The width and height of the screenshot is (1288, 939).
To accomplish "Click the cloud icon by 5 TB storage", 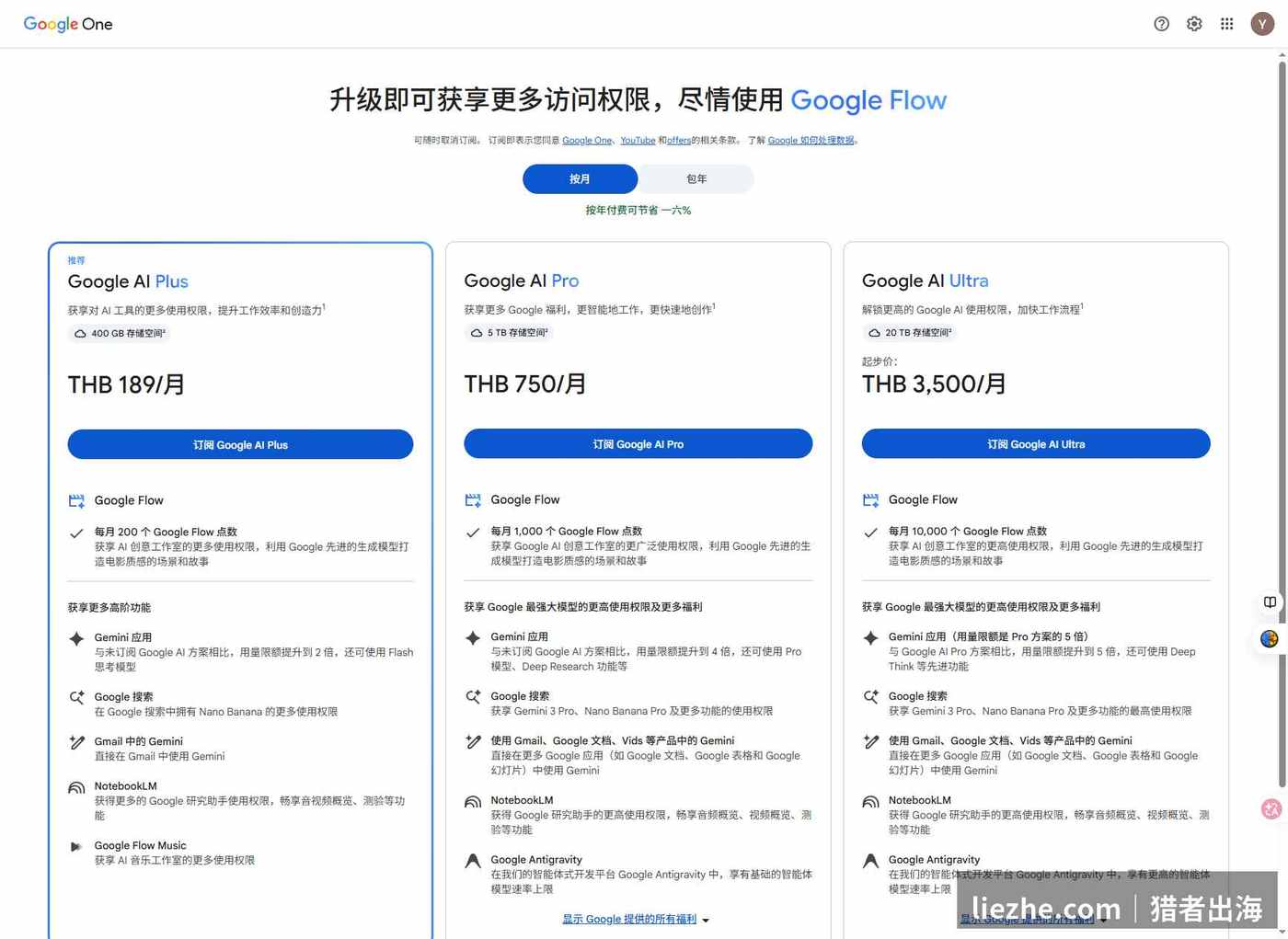I will tap(477, 333).
